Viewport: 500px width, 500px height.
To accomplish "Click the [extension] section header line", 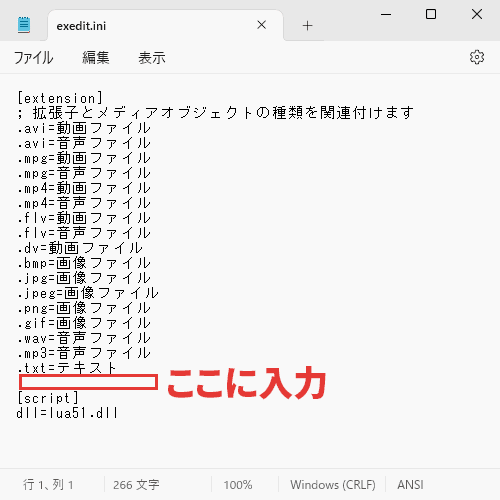I will [x=60, y=98].
